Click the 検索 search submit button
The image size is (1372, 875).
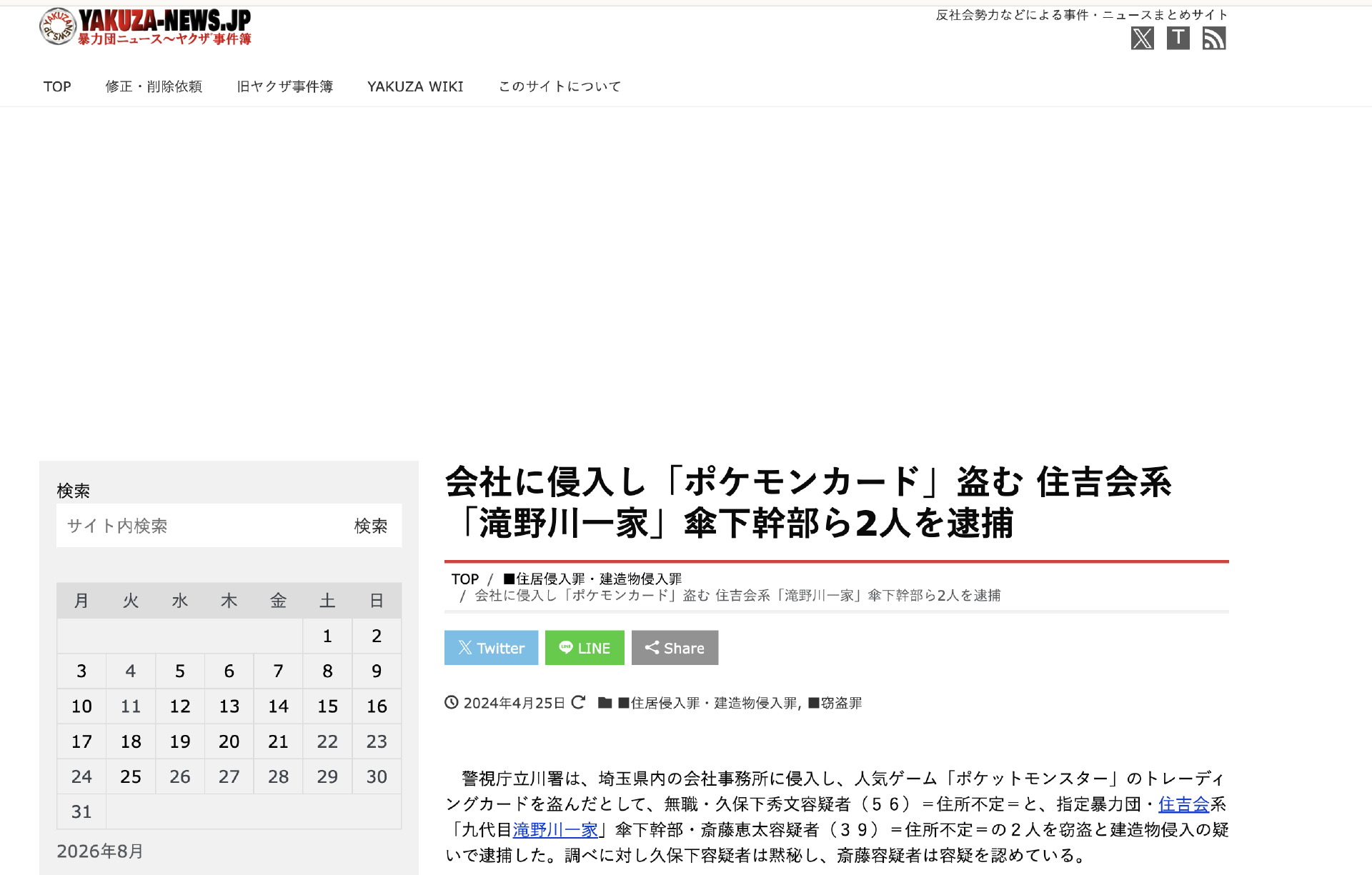click(371, 526)
